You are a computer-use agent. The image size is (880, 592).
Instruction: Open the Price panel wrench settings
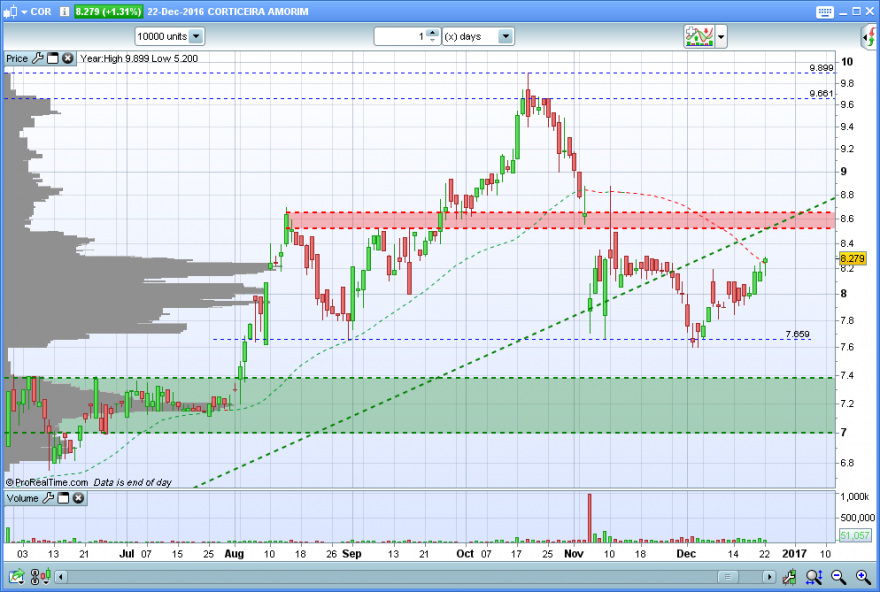(x=38, y=58)
